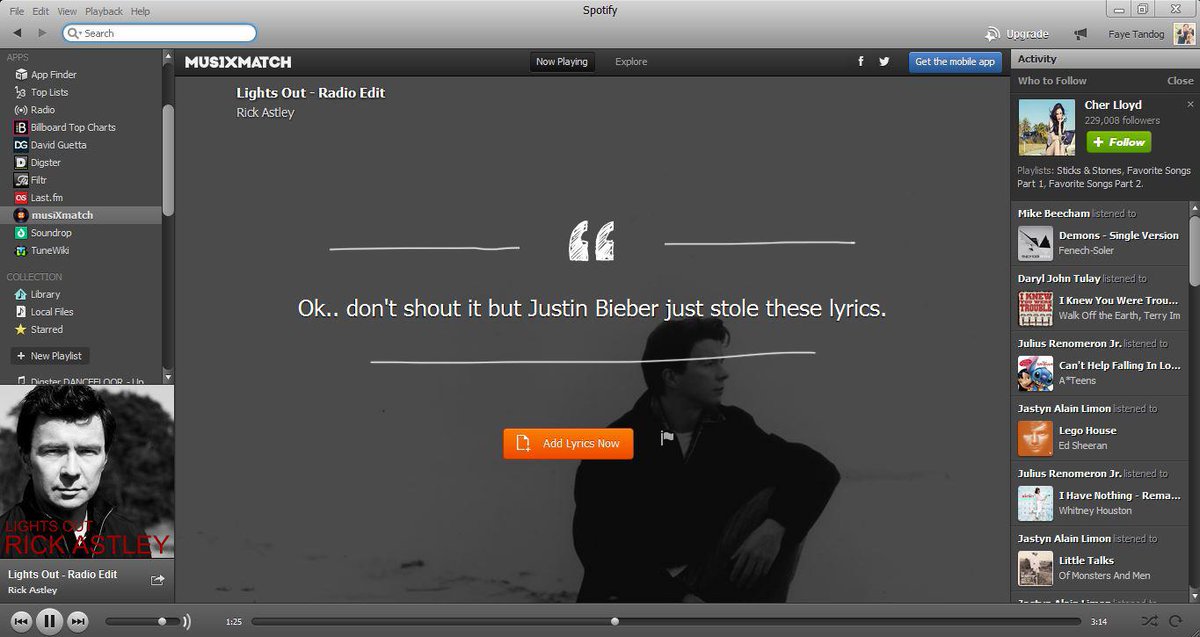Click Daryl John Tulay user name
The height and width of the screenshot is (637, 1200).
pos(1058,278)
